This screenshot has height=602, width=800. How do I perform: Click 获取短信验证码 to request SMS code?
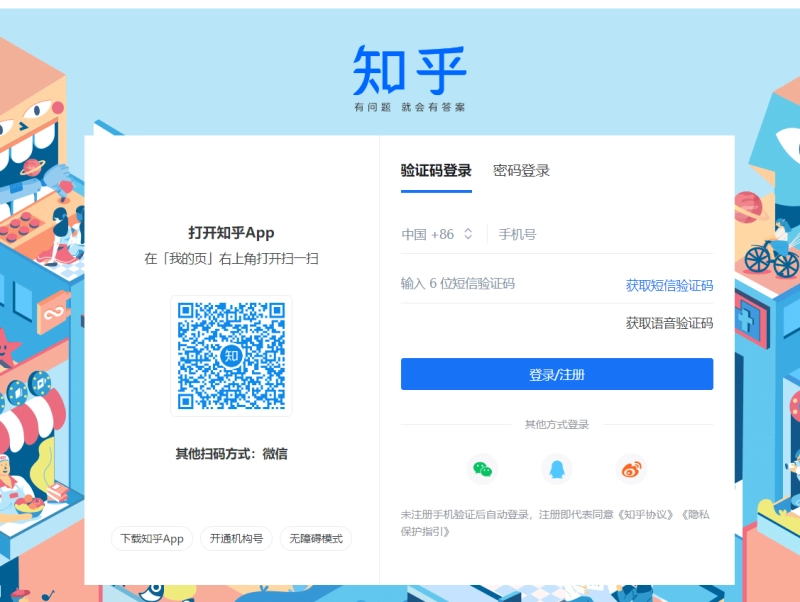coord(668,285)
